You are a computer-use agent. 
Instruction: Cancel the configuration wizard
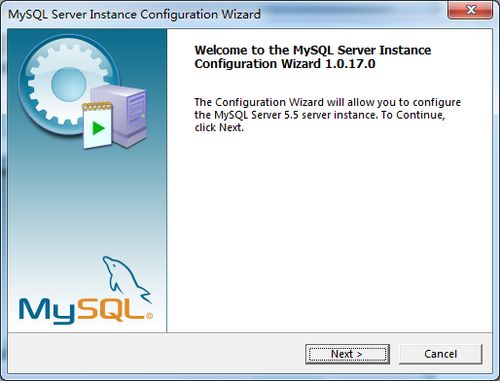[x=440, y=354]
